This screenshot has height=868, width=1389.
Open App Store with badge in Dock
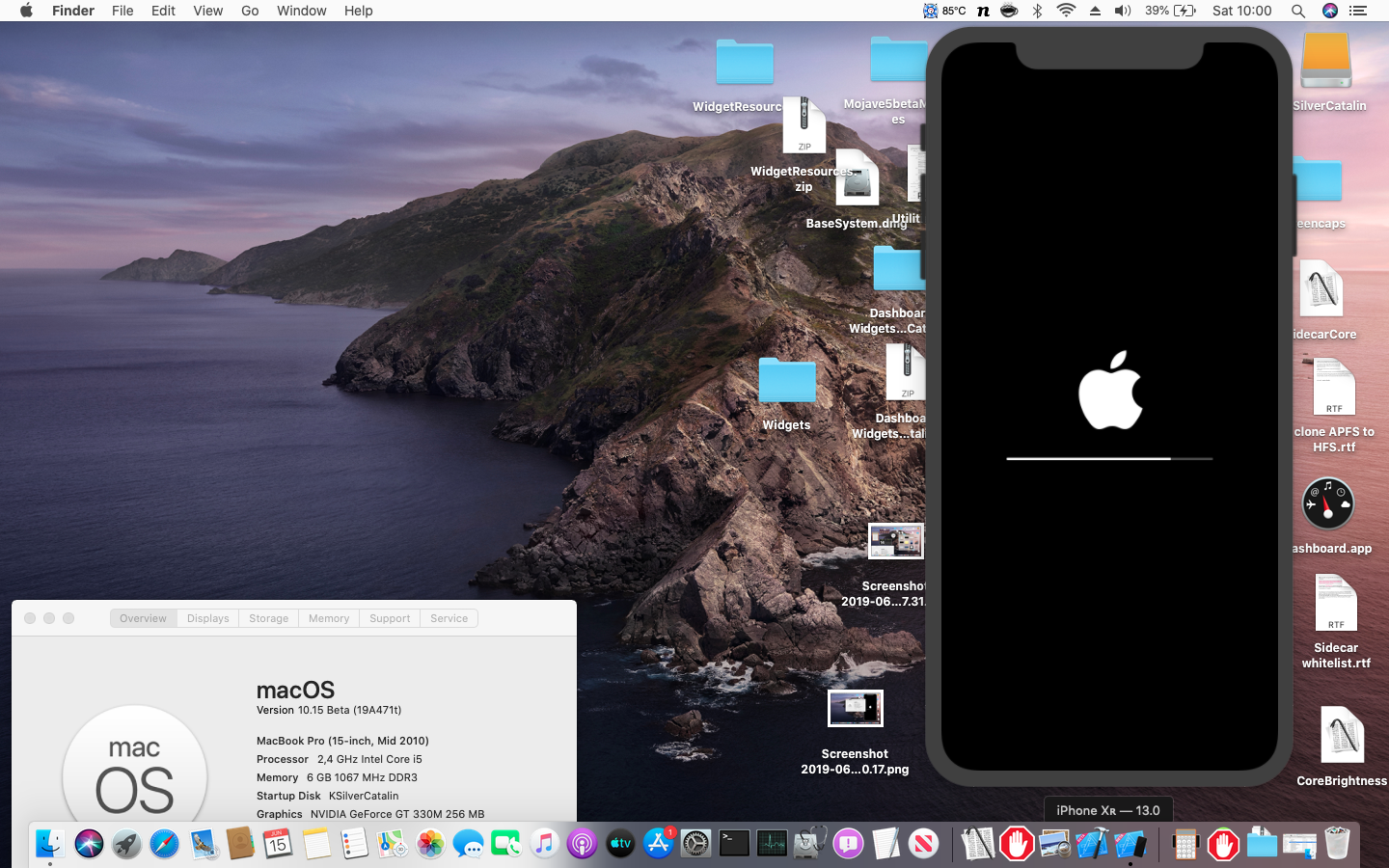[658, 844]
